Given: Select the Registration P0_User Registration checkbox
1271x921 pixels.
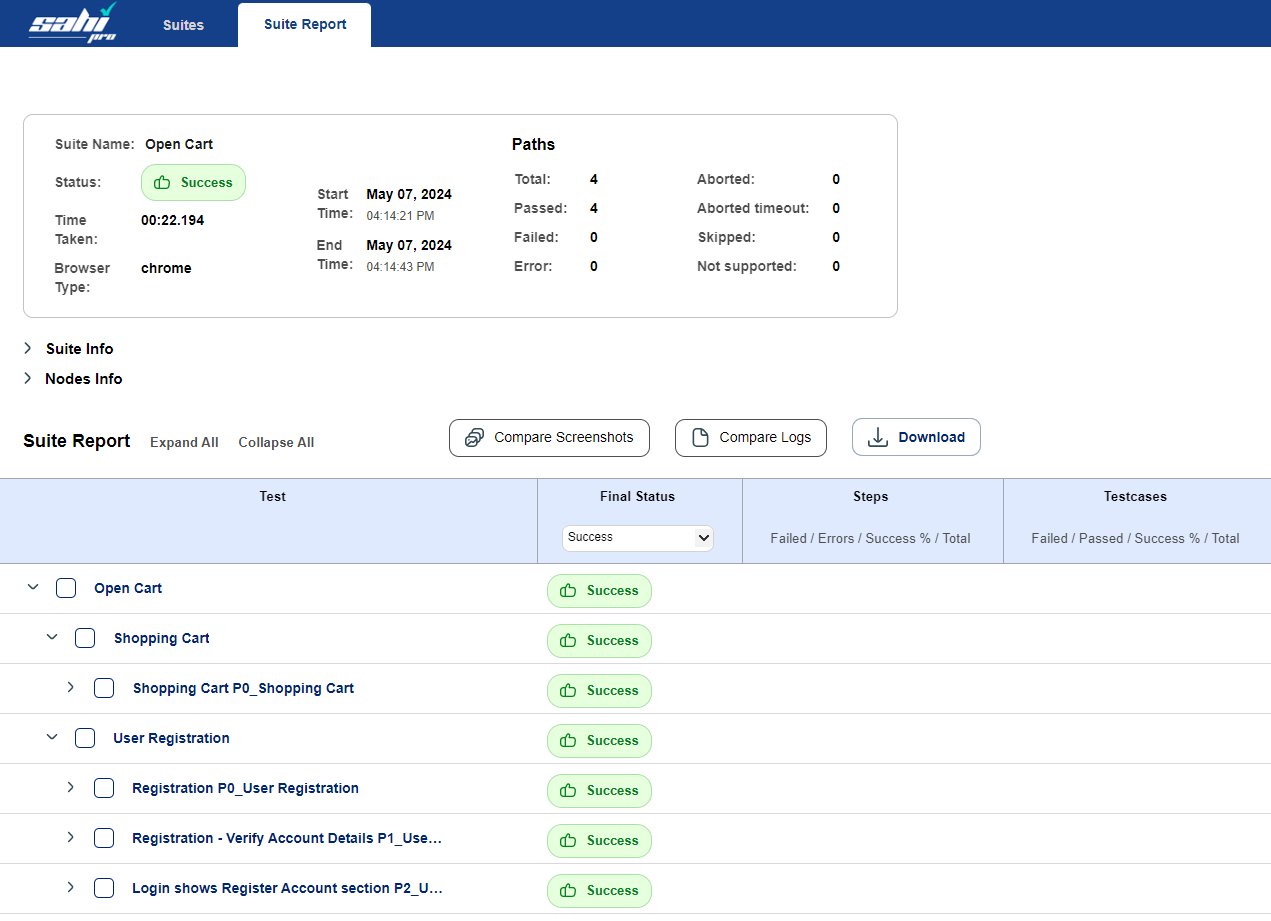Looking at the screenshot, I should pos(104,788).
